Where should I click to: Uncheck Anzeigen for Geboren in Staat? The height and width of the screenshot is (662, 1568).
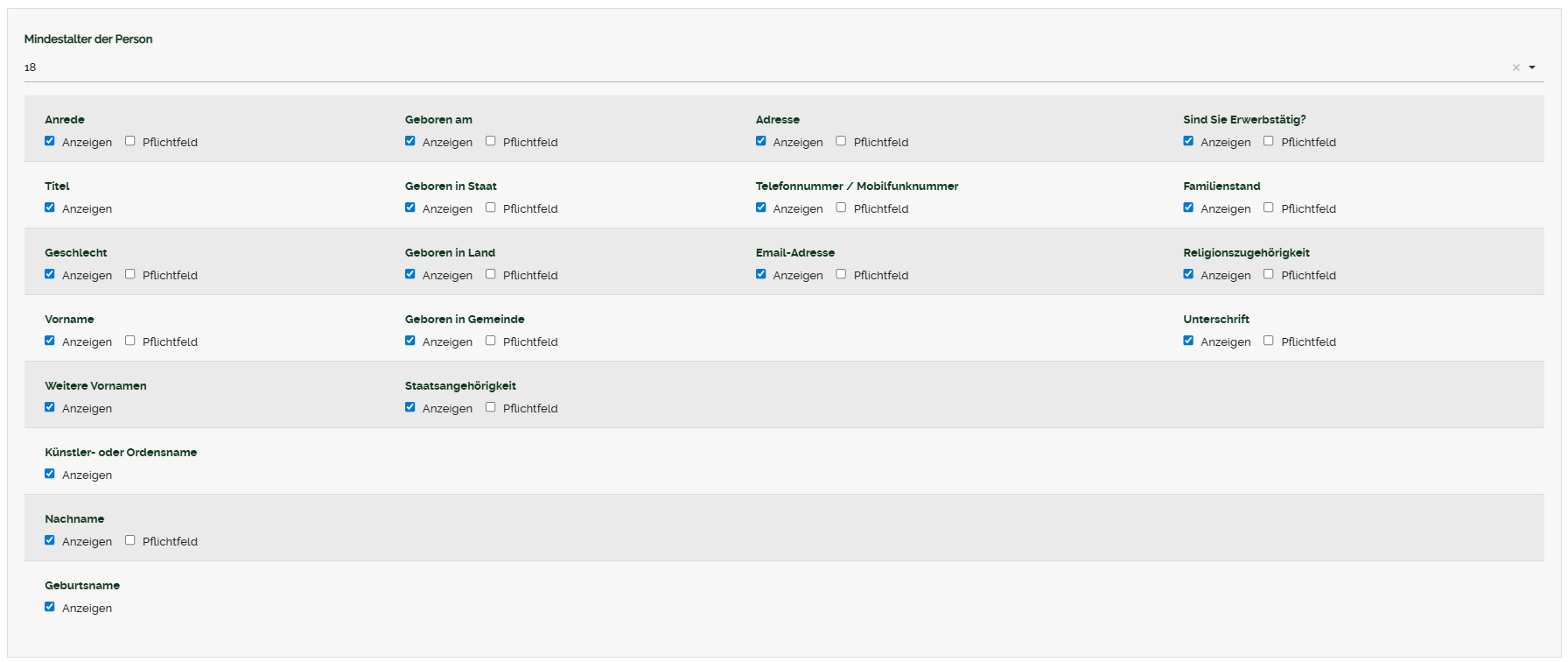pyautogui.click(x=410, y=208)
